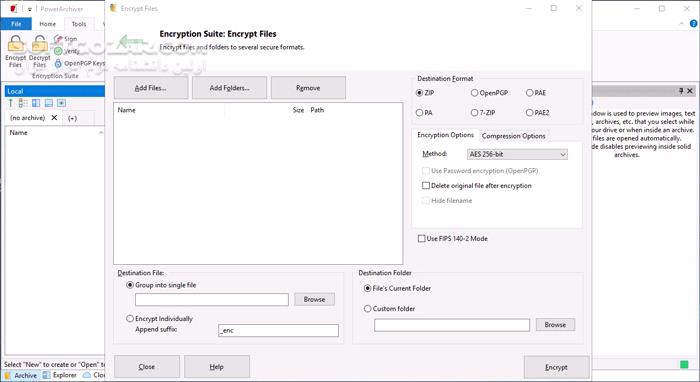
Task: Click the cloud icon in bottom bar
Action: tap(87, 375)
